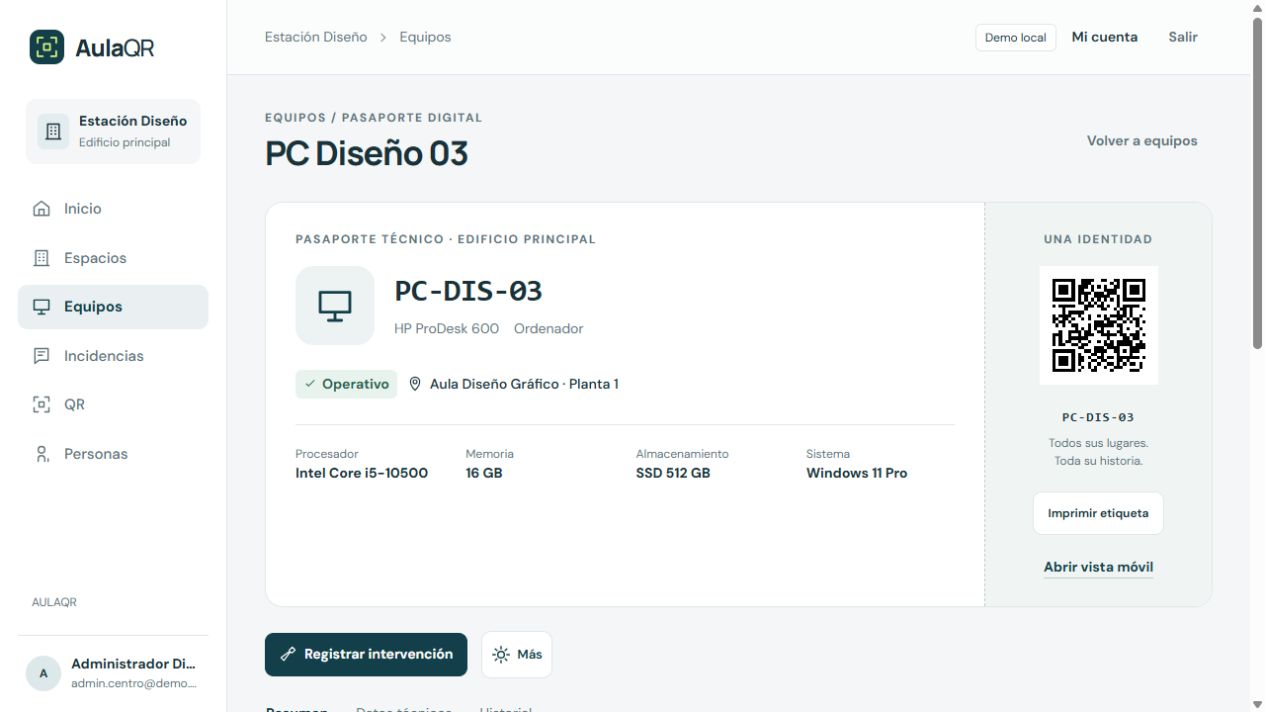Click the Demo local badge
Viewport: 1265px width, 712px height.
1016,38
